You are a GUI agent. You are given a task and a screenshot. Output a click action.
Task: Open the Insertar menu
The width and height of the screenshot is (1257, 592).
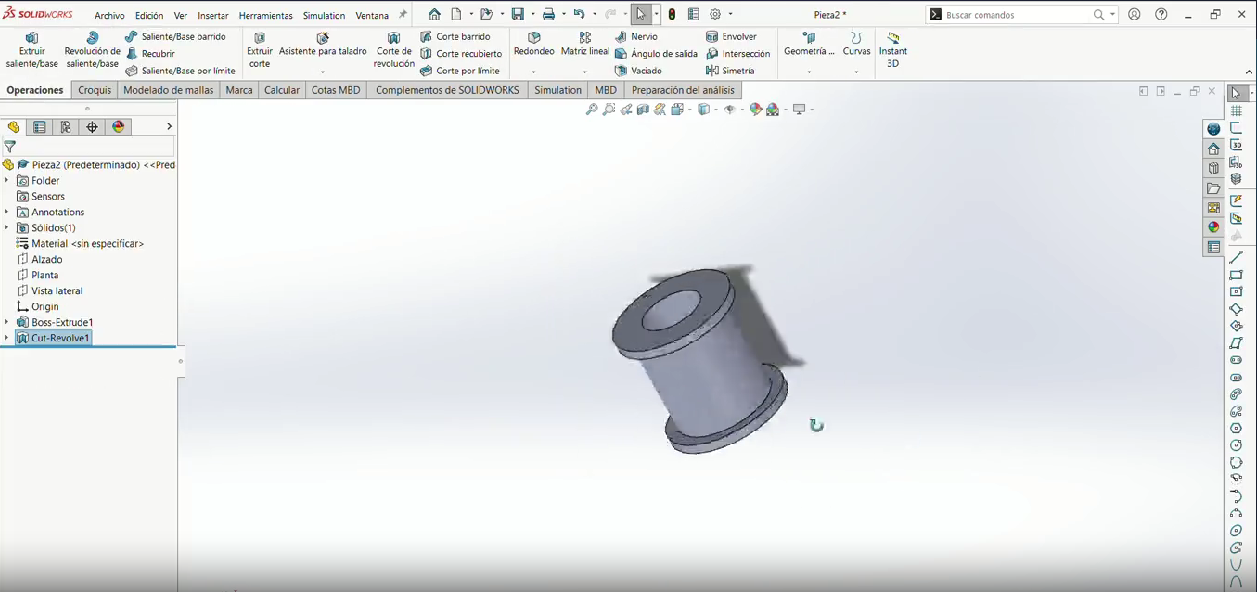pos(213,16)
